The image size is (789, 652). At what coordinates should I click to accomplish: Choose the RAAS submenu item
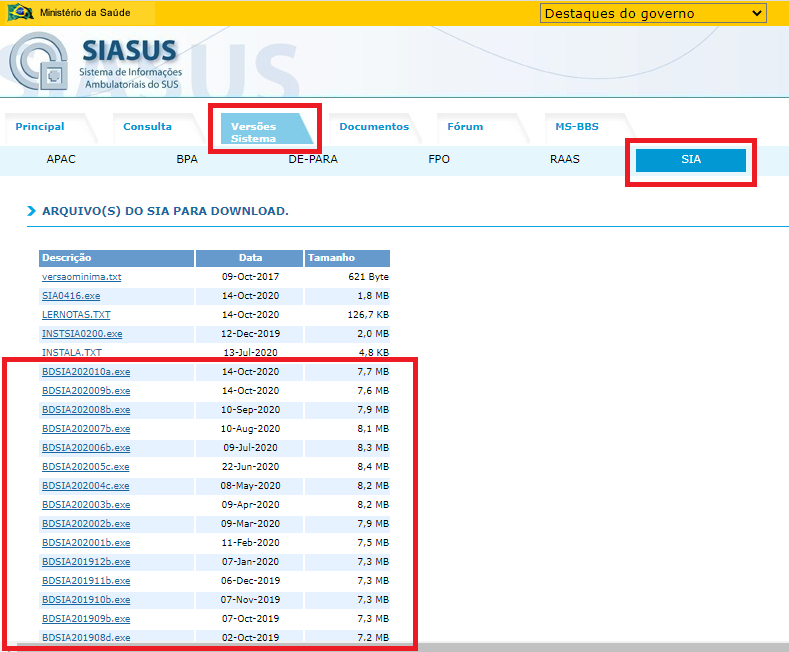564,160
